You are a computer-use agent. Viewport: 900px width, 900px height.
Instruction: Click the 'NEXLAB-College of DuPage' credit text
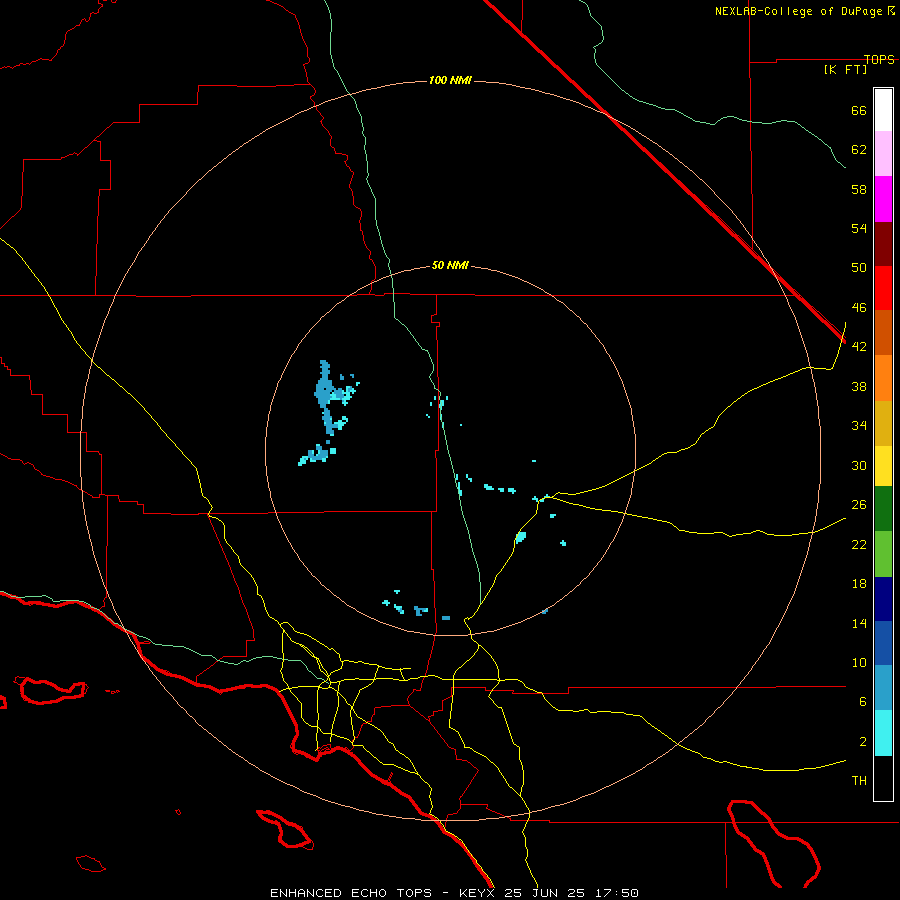pos(800,11)
